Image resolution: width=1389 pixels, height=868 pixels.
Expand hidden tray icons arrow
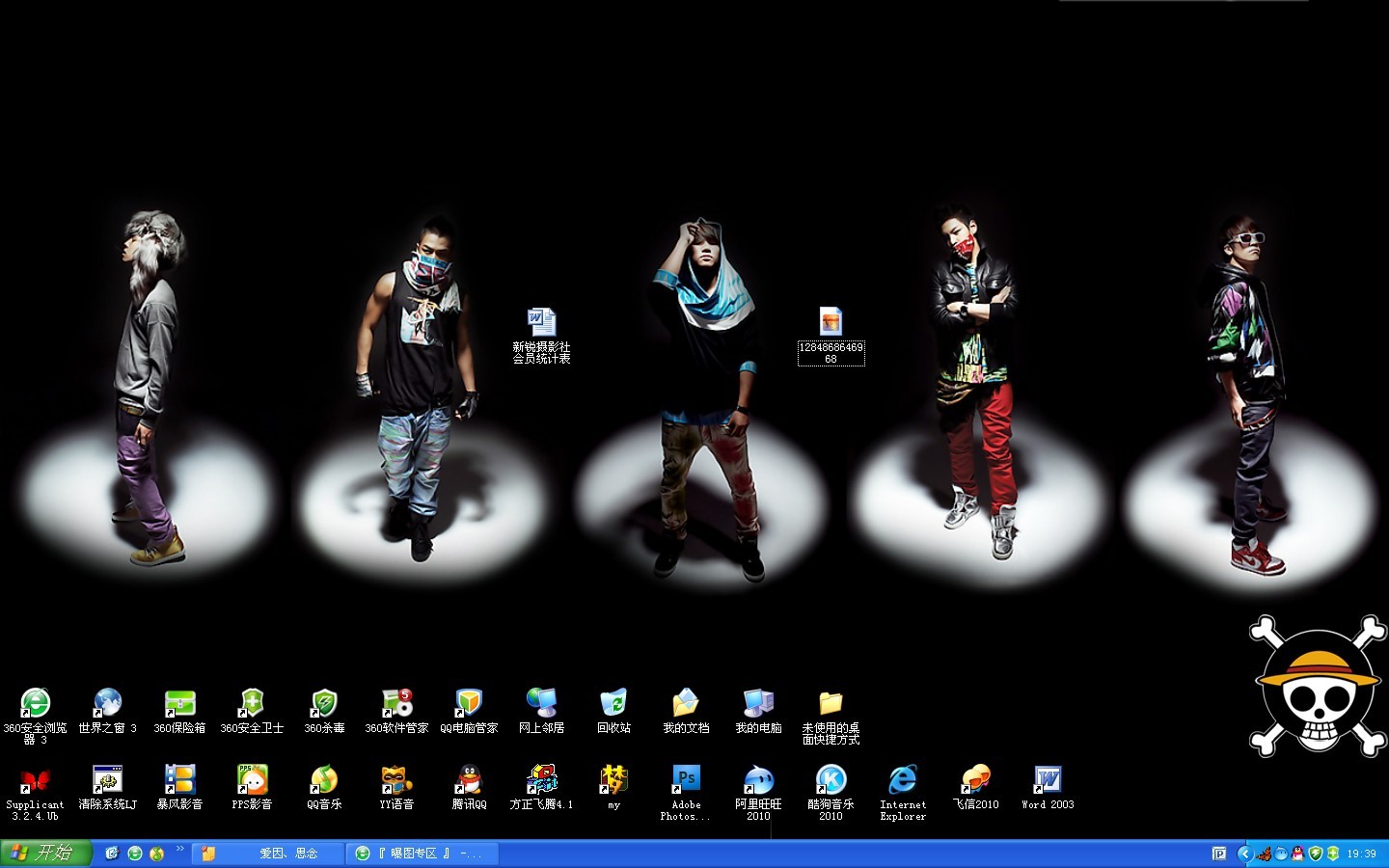pyautogui.click(x=1244, y=854)
